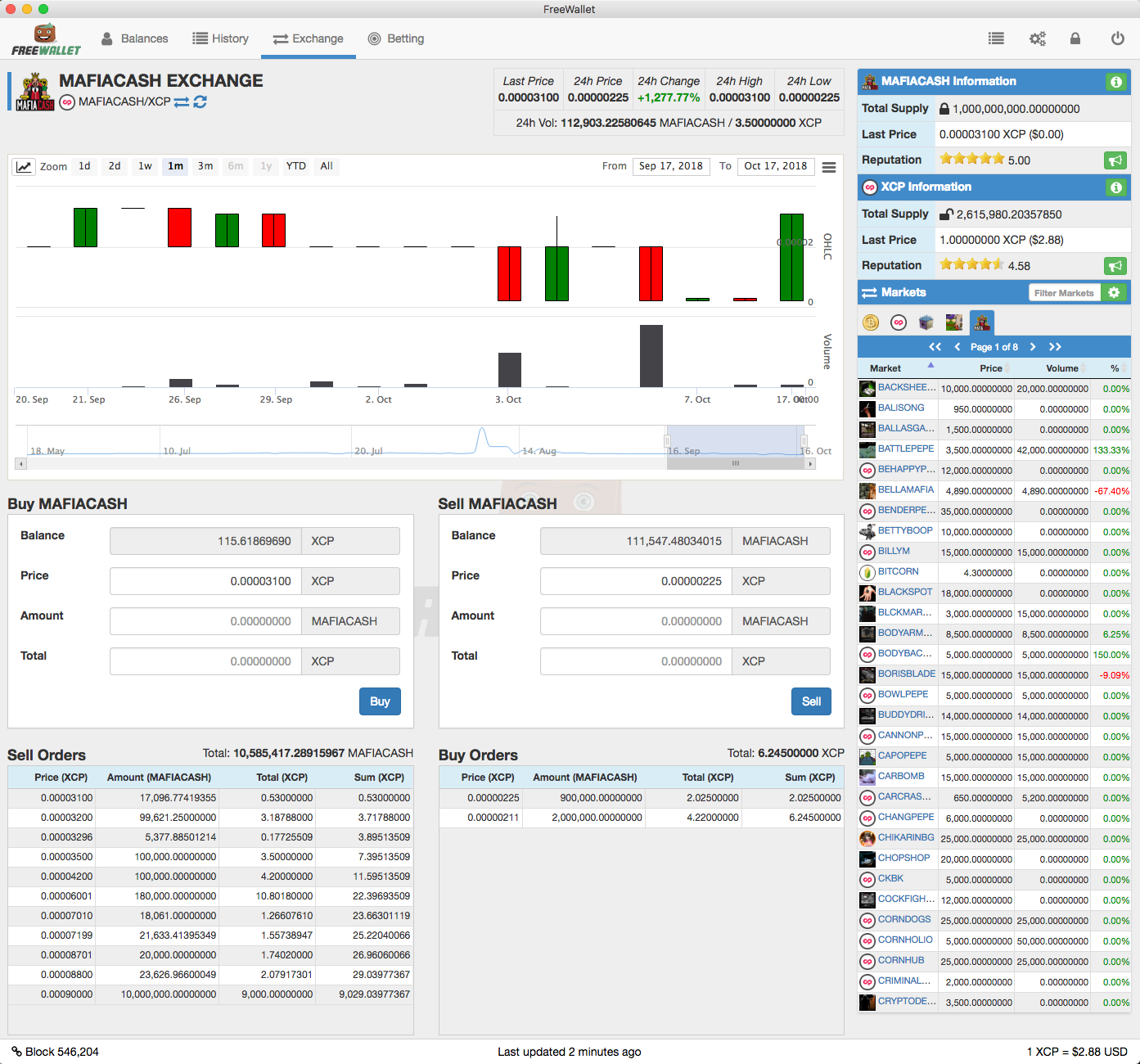The image size is (1140, 1064).
Task: Click the Sell amount input
Action: [x=636, y=621]
